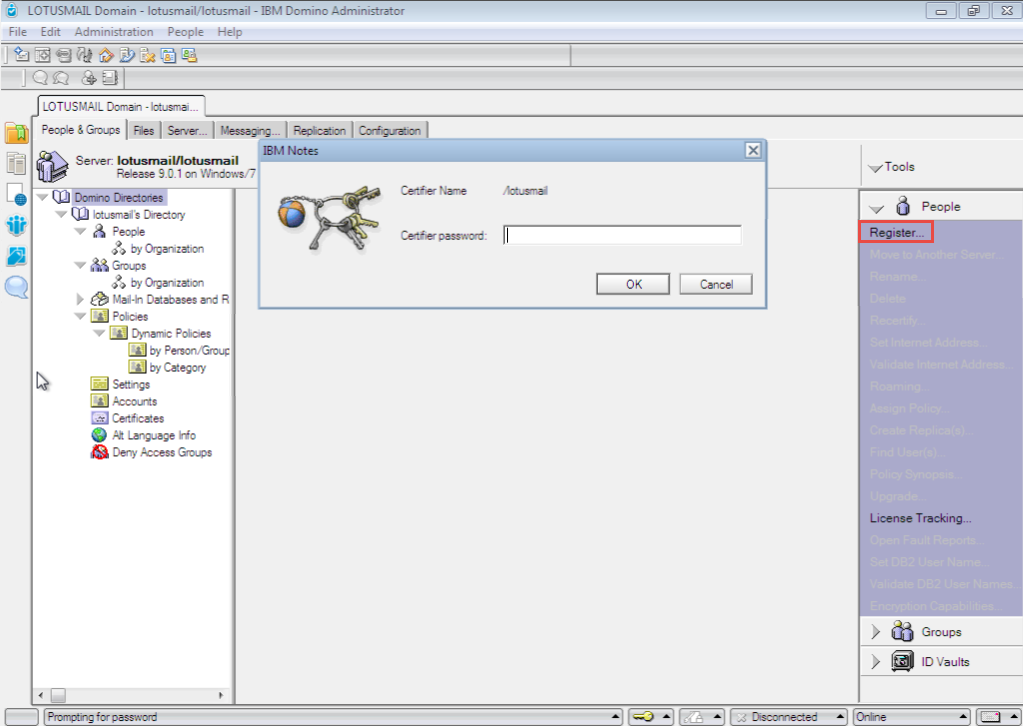Click the single speech bubble chat icon
This screenshot has height=726, width=1023.
coord(40,78)
